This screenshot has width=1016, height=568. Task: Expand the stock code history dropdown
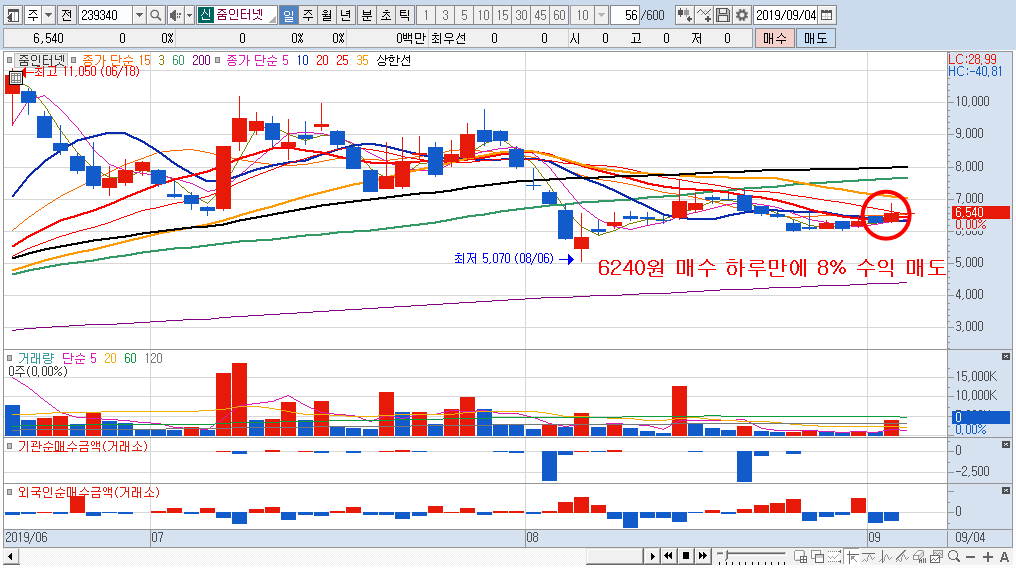(x=139, y=15)
